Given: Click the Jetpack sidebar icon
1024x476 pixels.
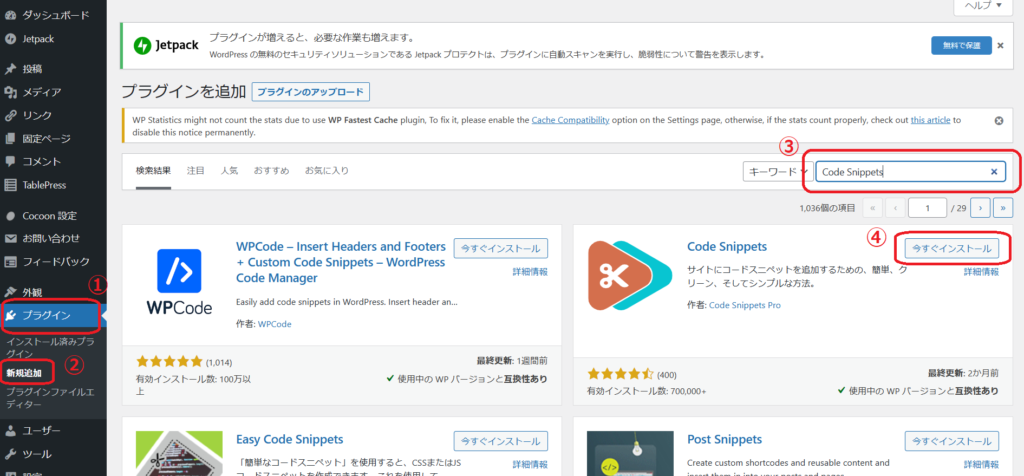Looking at the screenshot, I should click(x=10, y=39).
